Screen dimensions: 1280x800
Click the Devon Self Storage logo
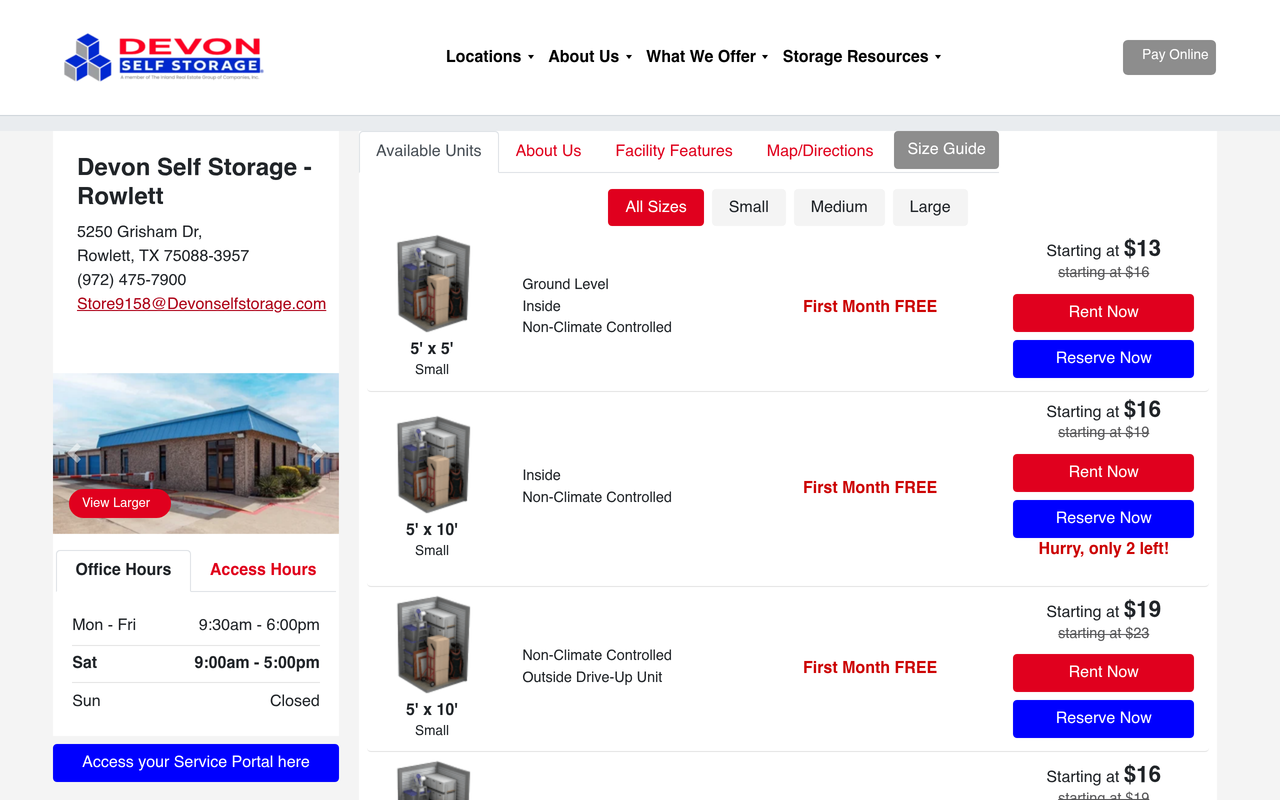coord(163,58)
